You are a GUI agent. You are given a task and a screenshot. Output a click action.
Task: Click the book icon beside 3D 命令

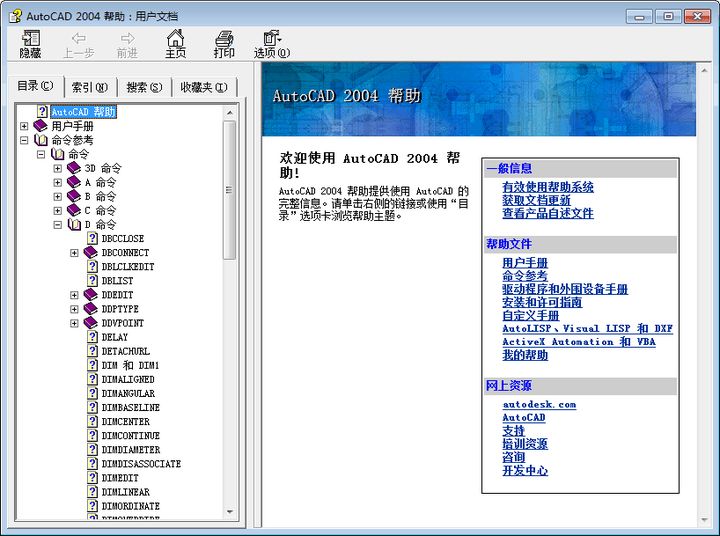(x=74, y=168)
